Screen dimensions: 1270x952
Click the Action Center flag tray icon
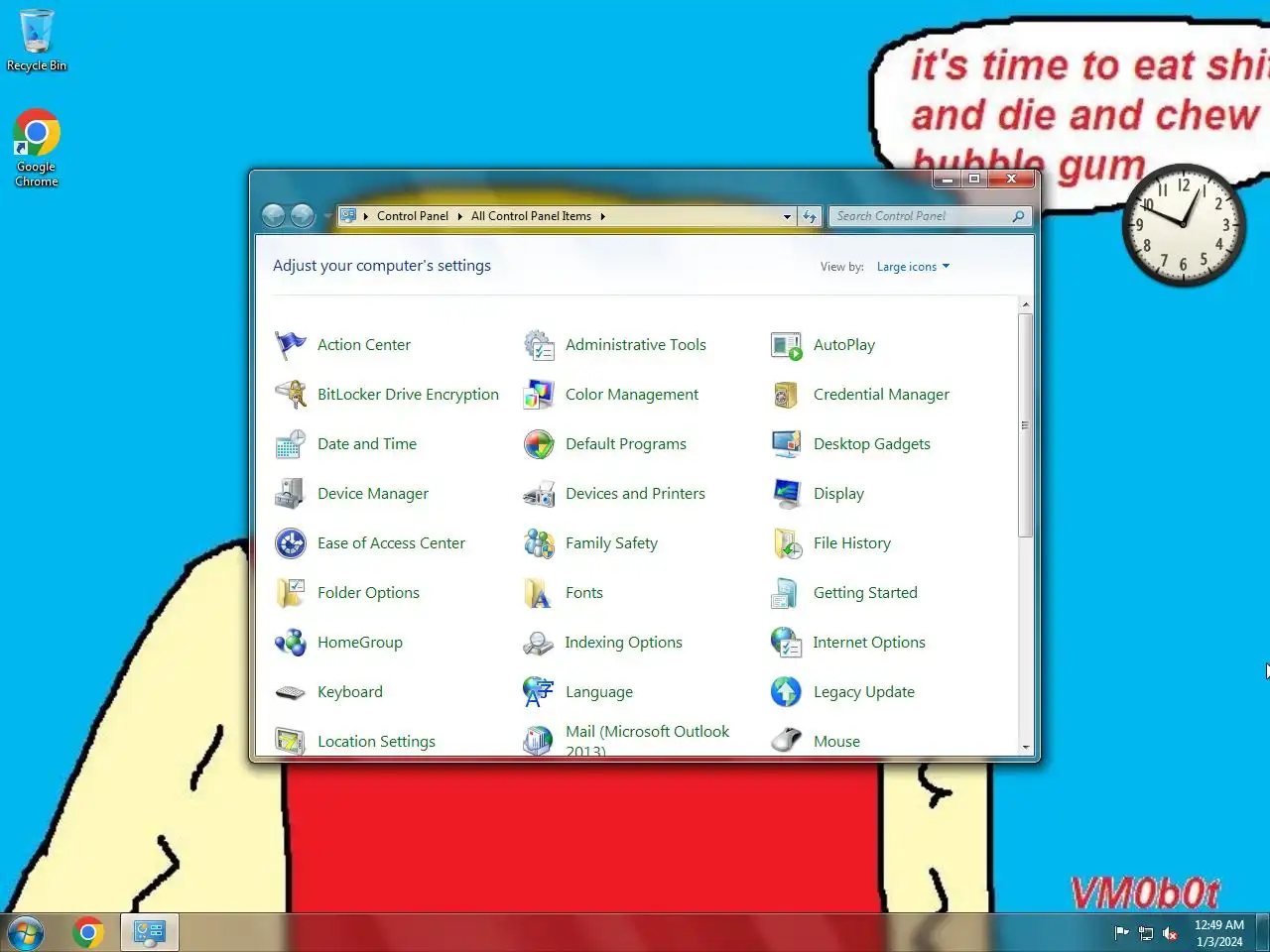coord(1122,932)
